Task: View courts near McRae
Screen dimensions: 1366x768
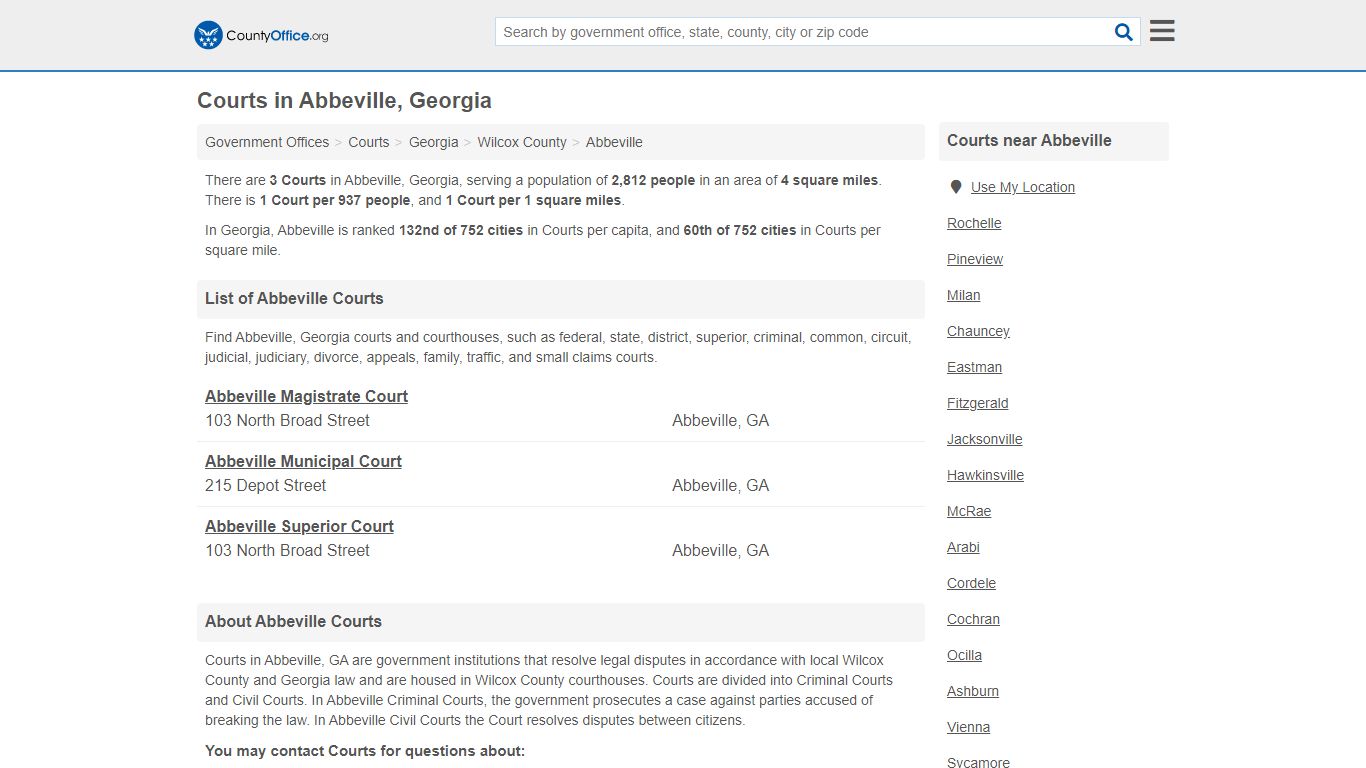Action: pos(969,511)
